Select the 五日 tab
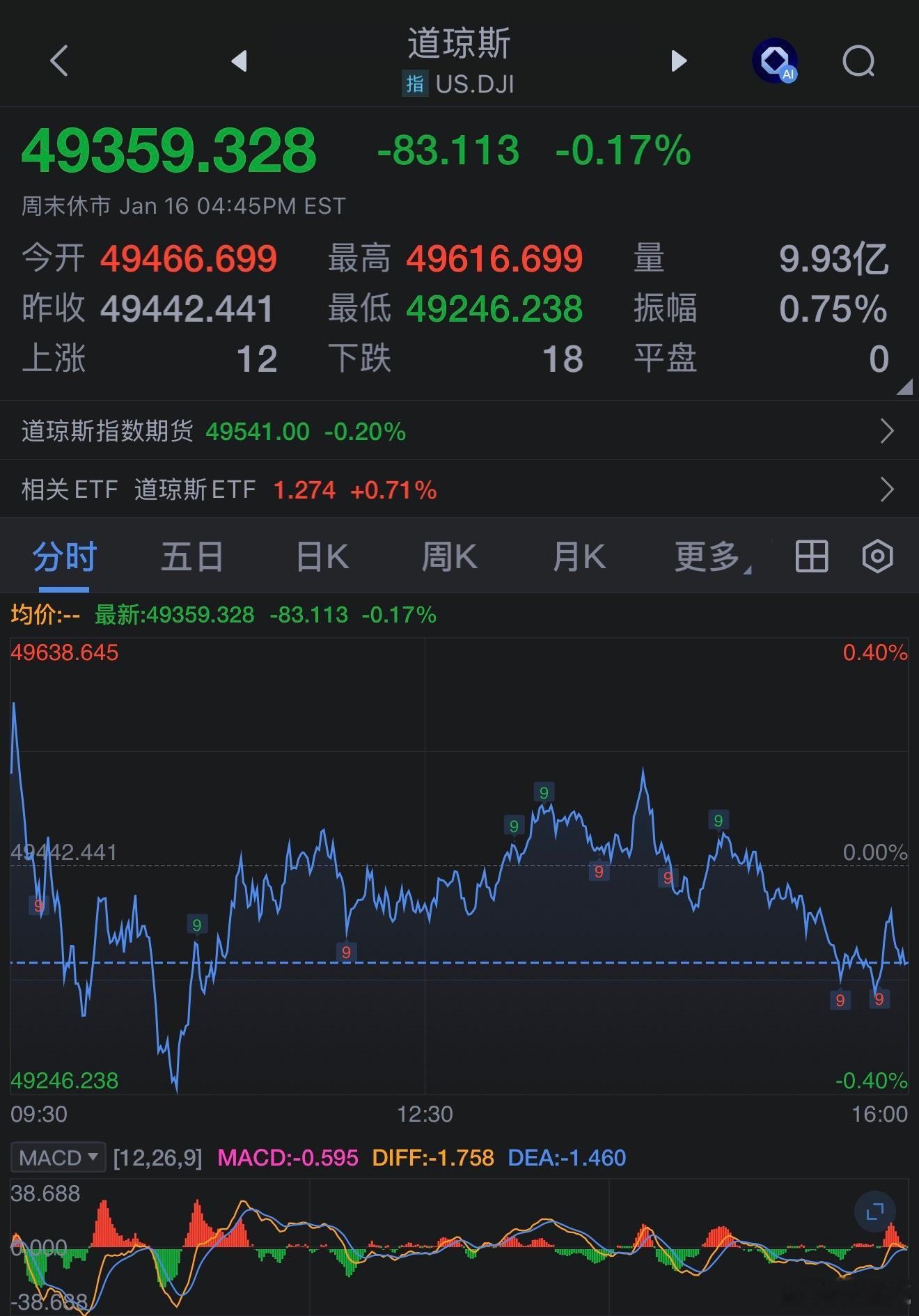This screenshot has width=919, height=1316. point(192,556)
